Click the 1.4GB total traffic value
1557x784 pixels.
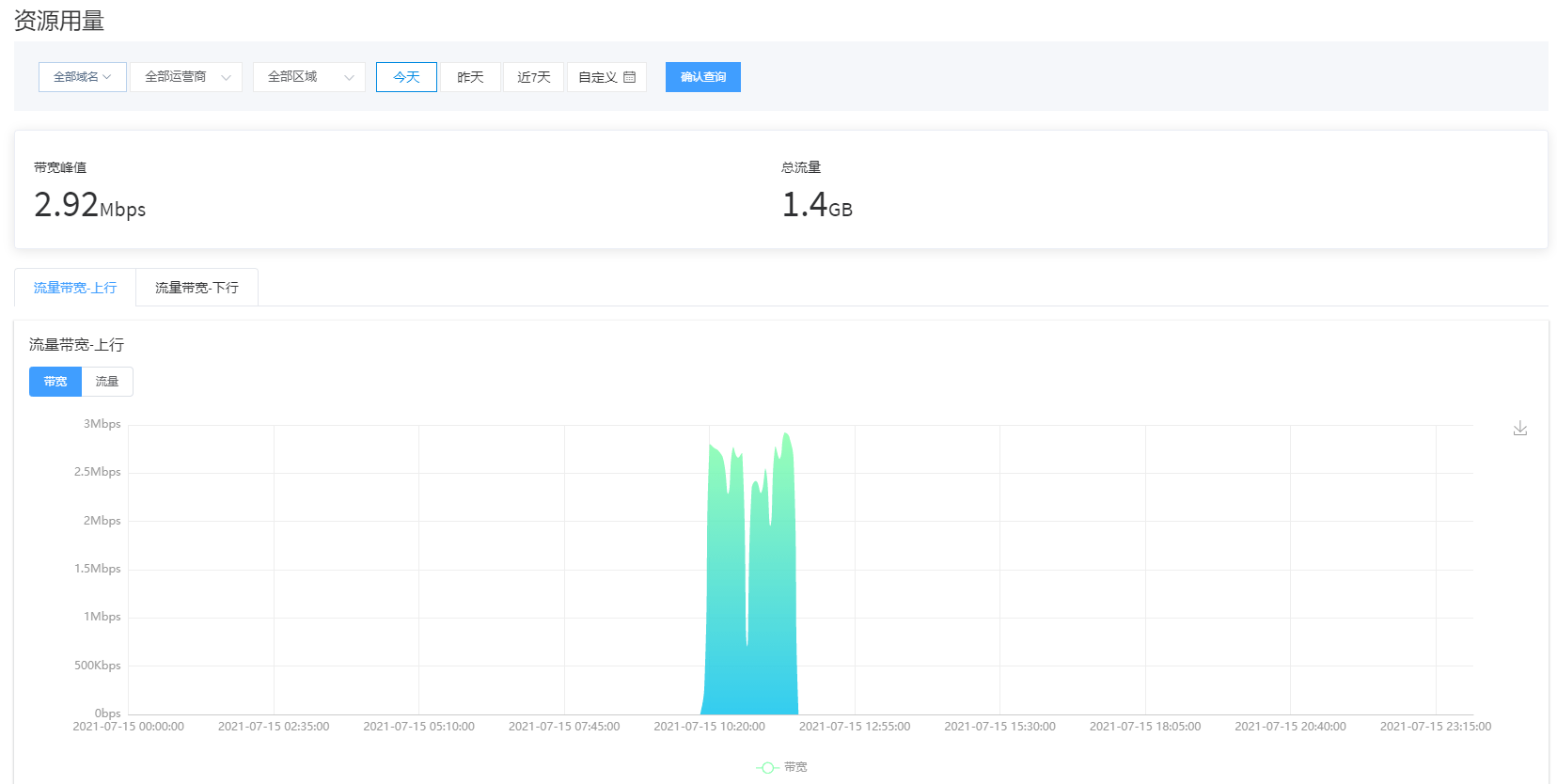pyautogui.click(x=816, y=205)
